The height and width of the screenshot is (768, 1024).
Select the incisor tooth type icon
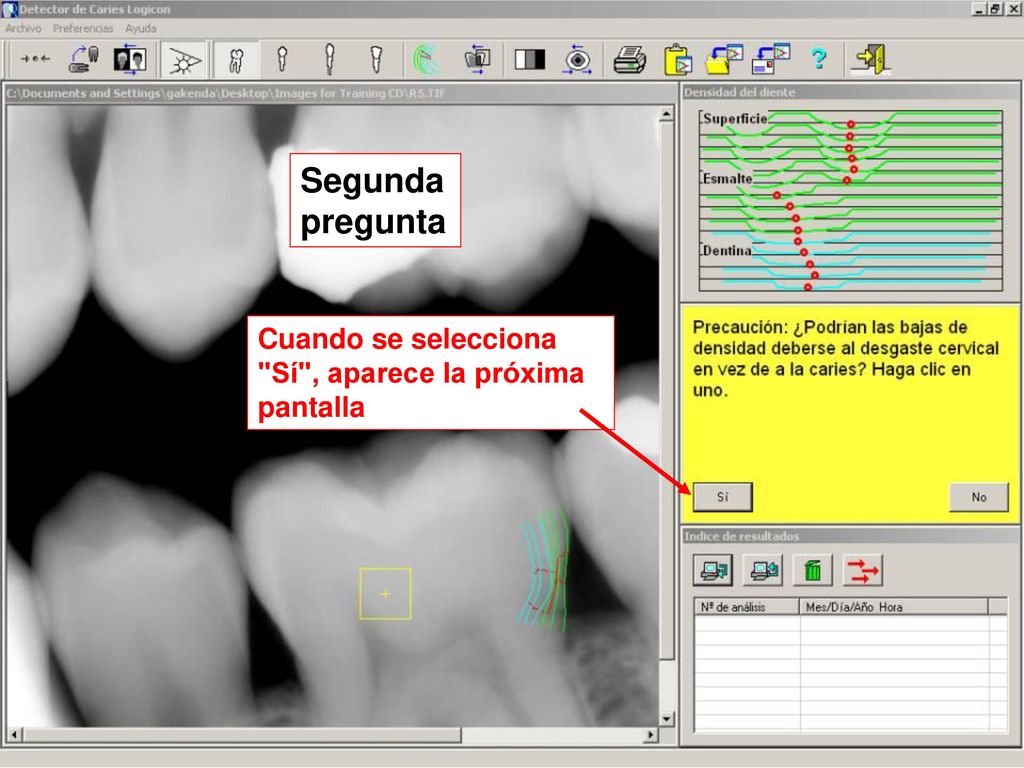click(376, 59)
